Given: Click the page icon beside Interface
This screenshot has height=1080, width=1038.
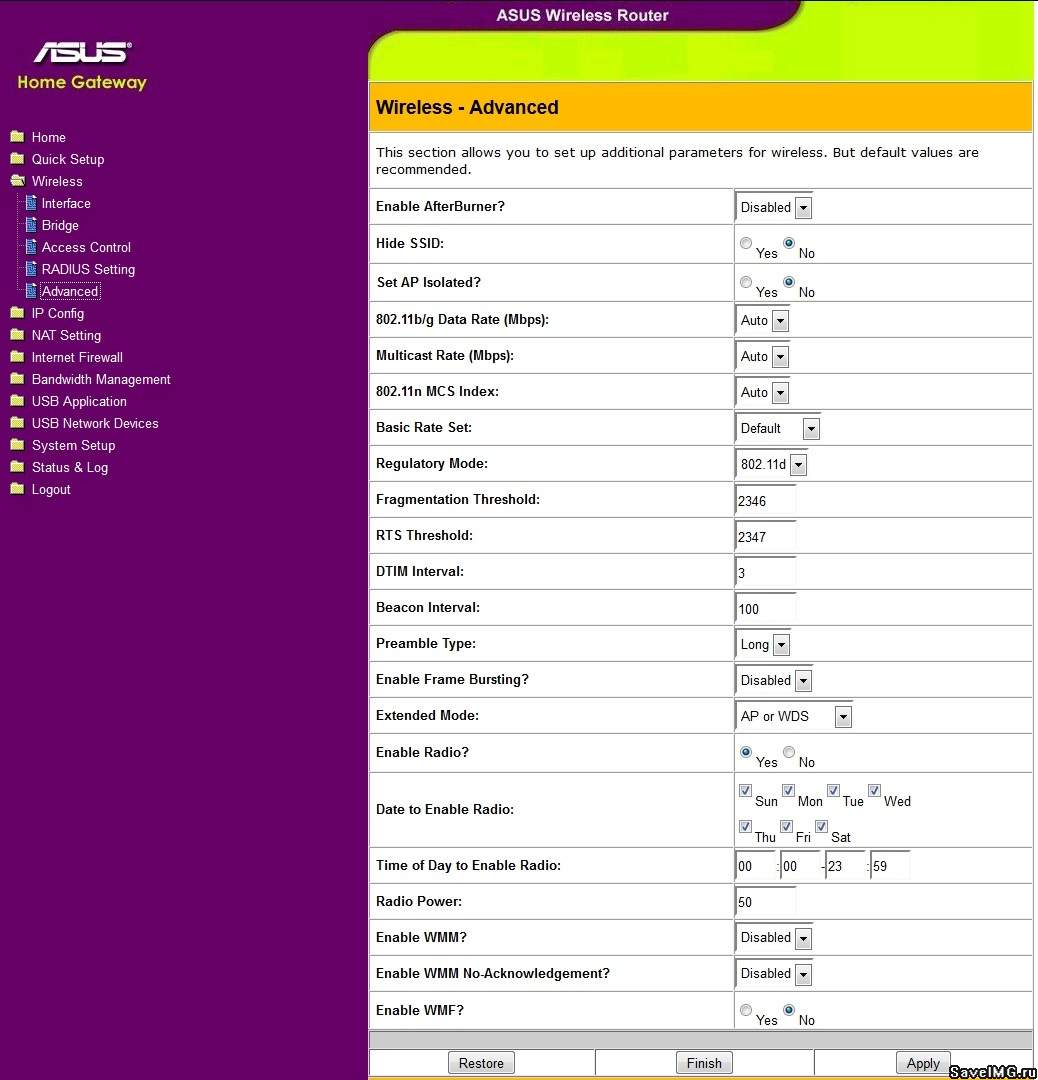Looking at the screenshot, I should point(31,203).
